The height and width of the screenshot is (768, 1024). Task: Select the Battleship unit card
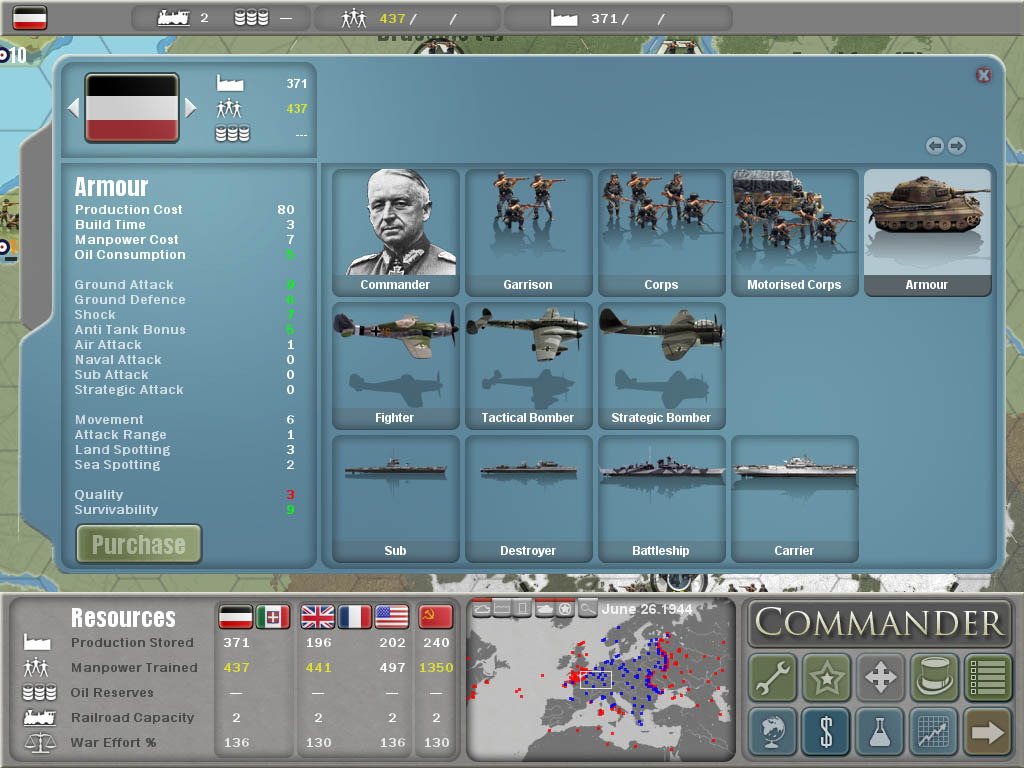click(662, 499)
